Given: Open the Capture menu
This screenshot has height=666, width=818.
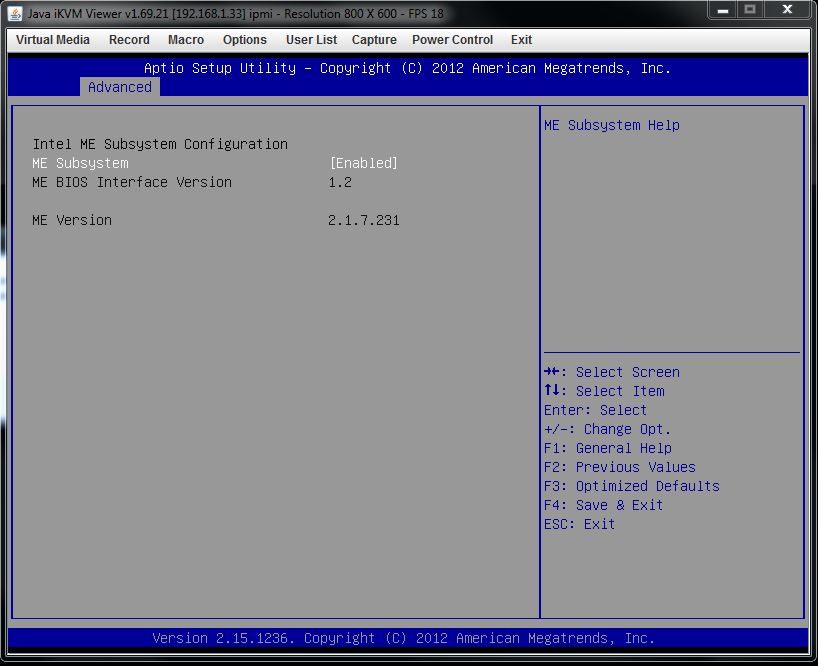Looking at the screenshot, I should pyautogui.click(x=374, y=40).
